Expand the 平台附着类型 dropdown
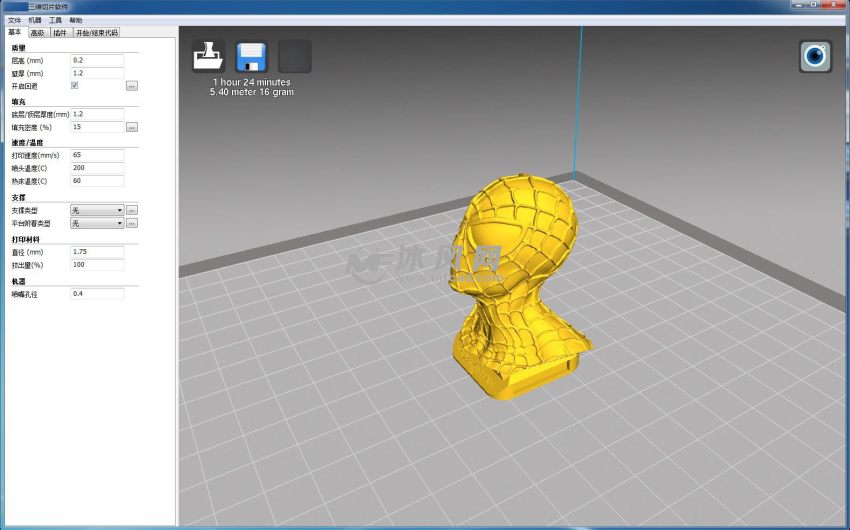Screen dimensions: 850x530 [97, 223]
